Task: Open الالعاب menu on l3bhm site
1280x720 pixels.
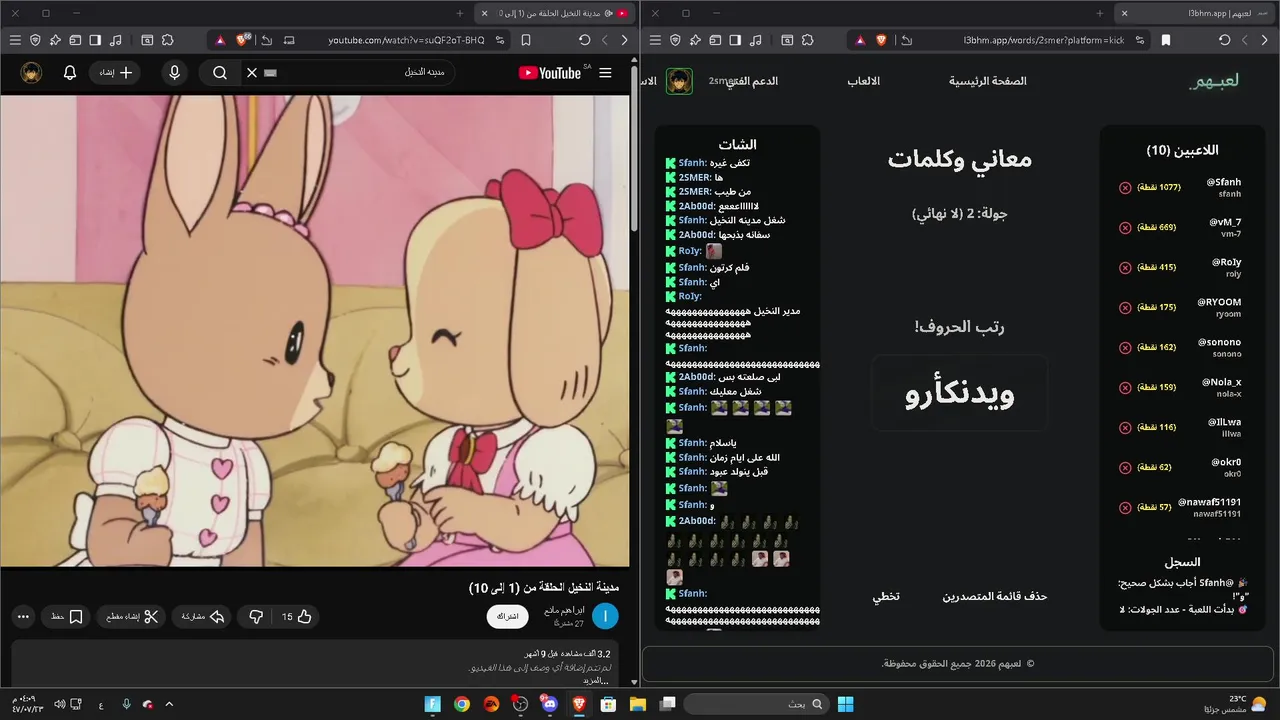Action: coord(864,81)
